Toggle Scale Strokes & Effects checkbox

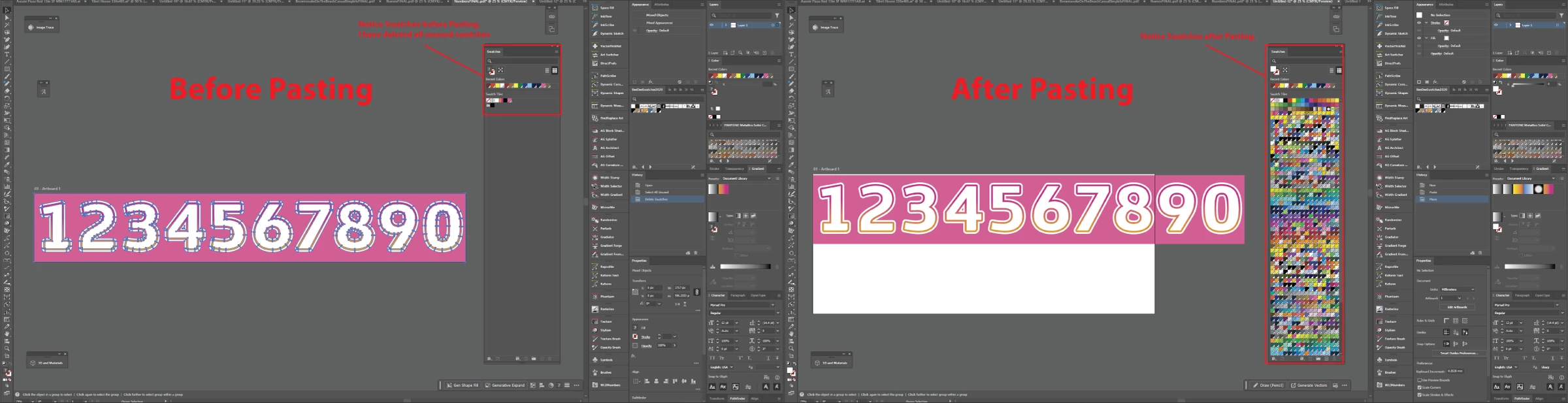point(1420,395)
